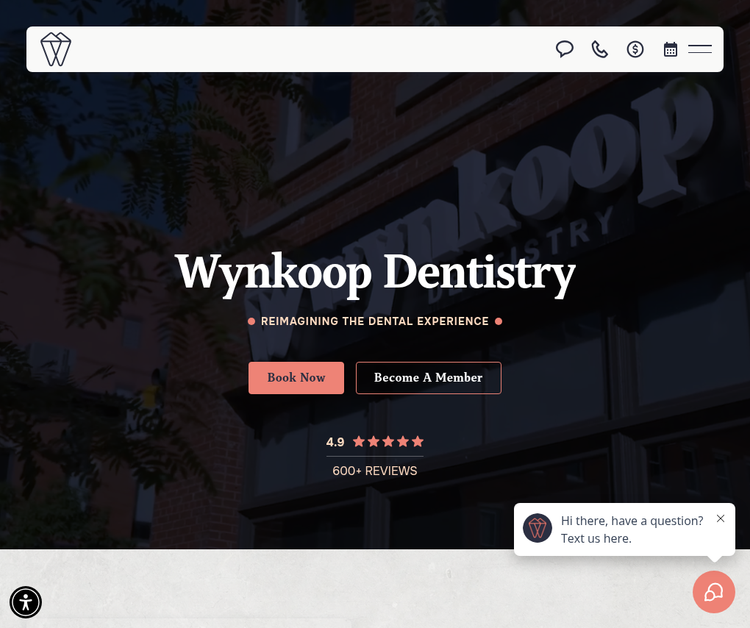750x628 pixels.
Task: Open the 600+ Reviews link
Action: [375, 471]
